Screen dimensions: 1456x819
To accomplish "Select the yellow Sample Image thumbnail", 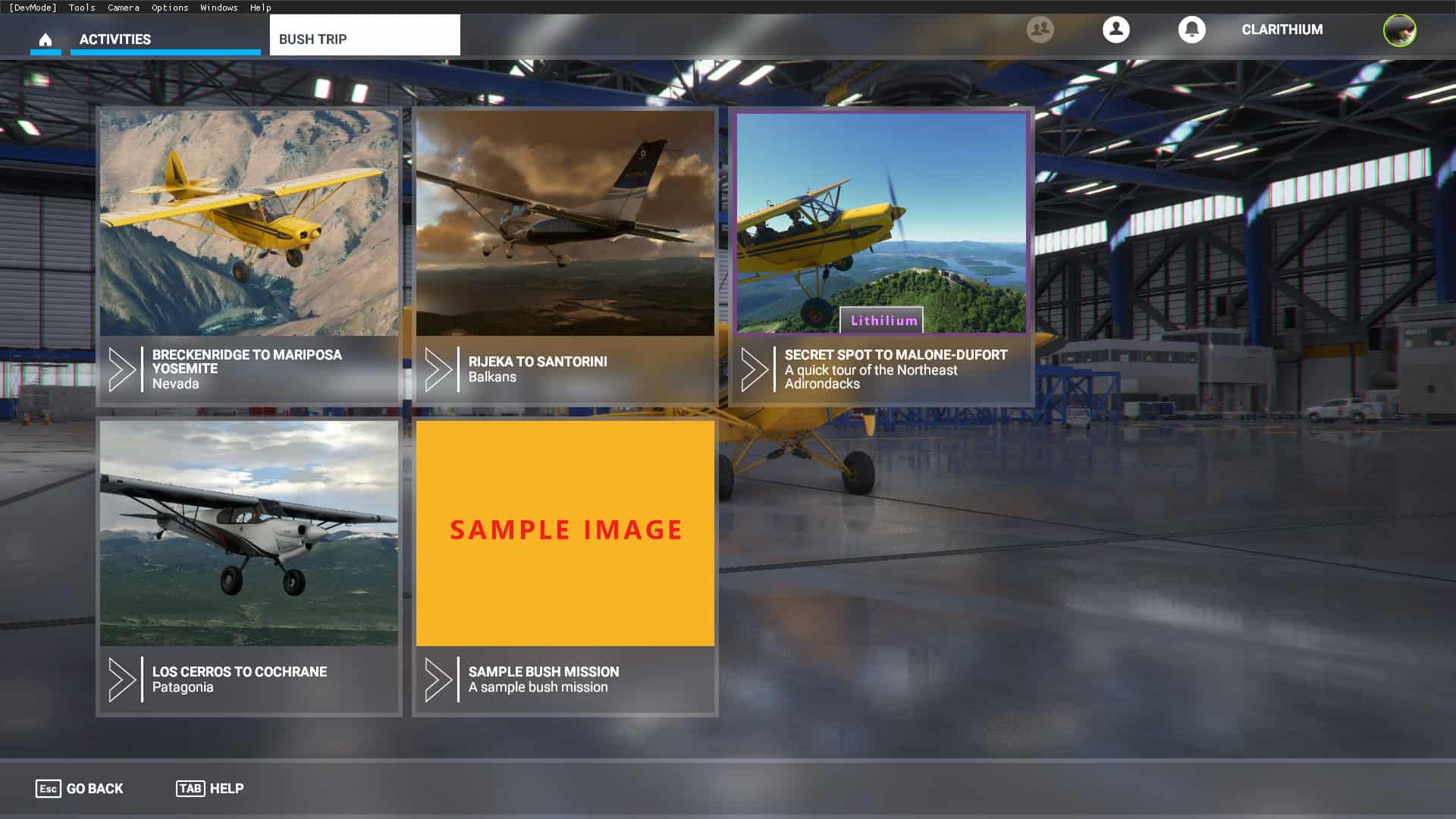I will 565,534.
